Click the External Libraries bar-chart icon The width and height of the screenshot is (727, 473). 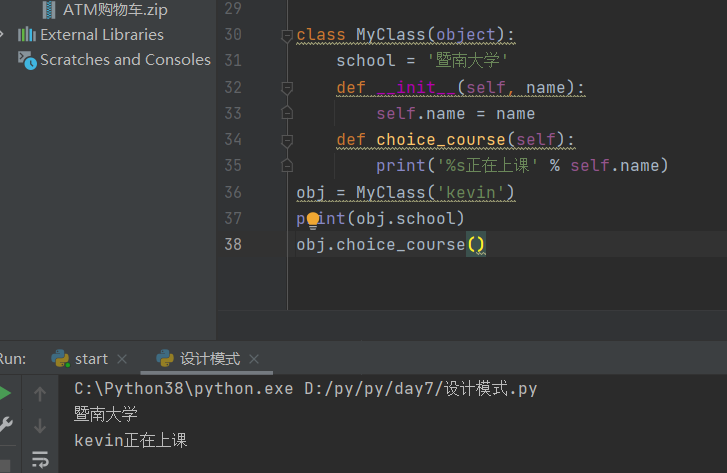27,34
